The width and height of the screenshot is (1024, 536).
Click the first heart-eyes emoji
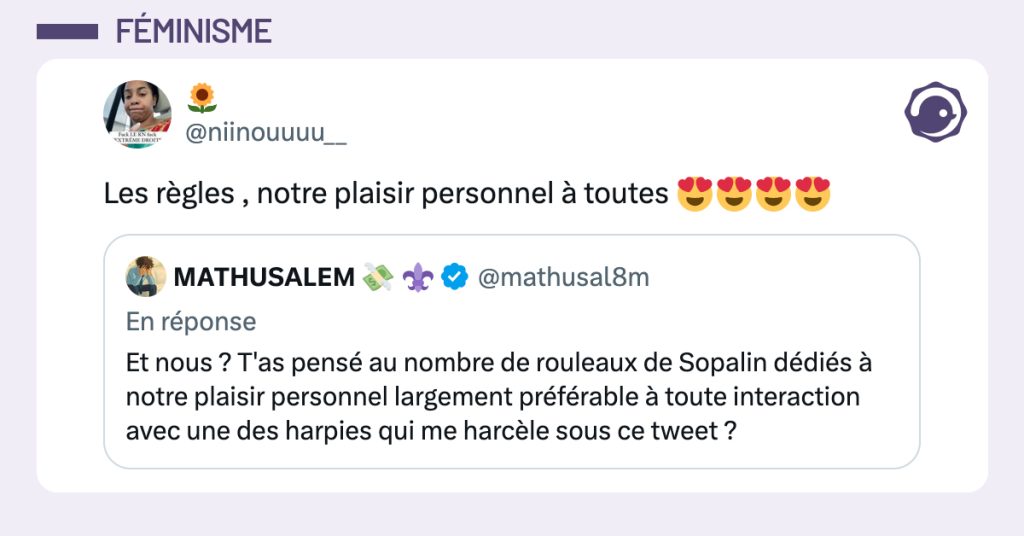[694, 193]
